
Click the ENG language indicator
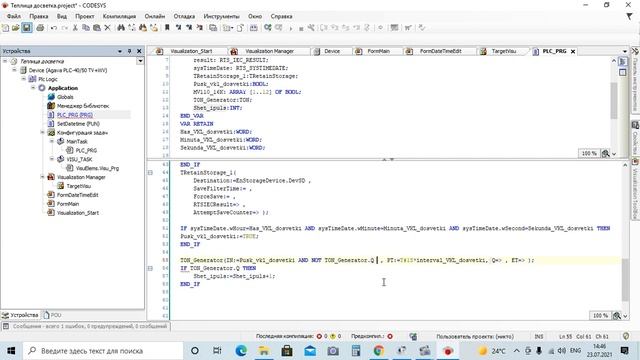tap(576, 351)
